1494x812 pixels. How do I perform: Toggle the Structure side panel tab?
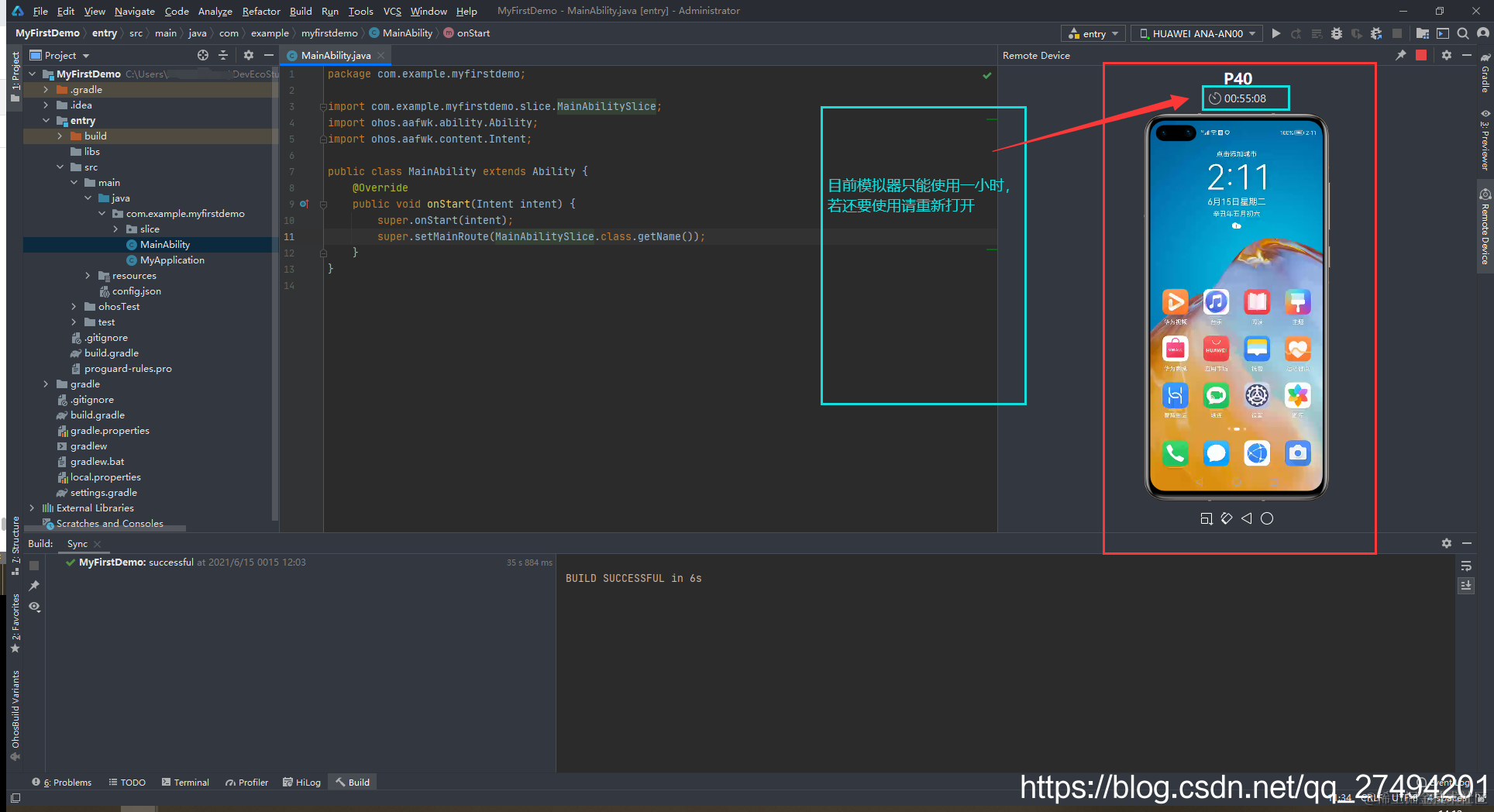coord(15,545)
